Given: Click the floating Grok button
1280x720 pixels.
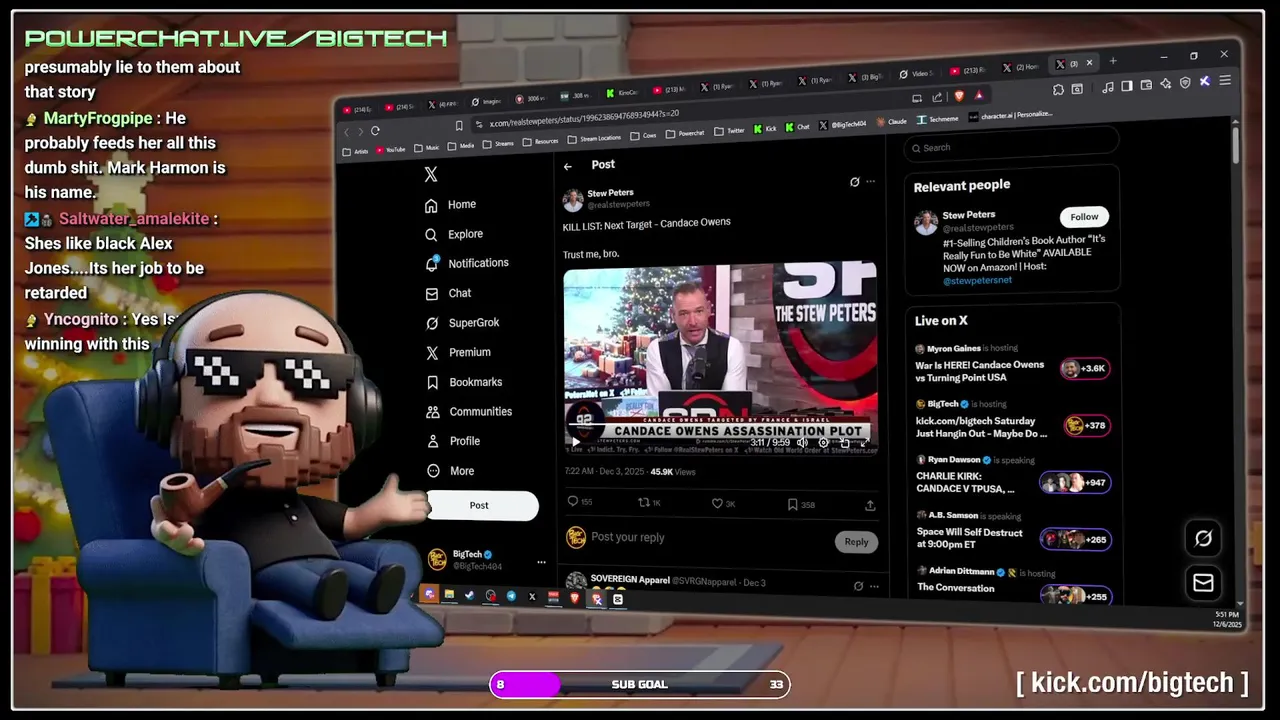Looking at the screenshot, I should click(1203, 539).
